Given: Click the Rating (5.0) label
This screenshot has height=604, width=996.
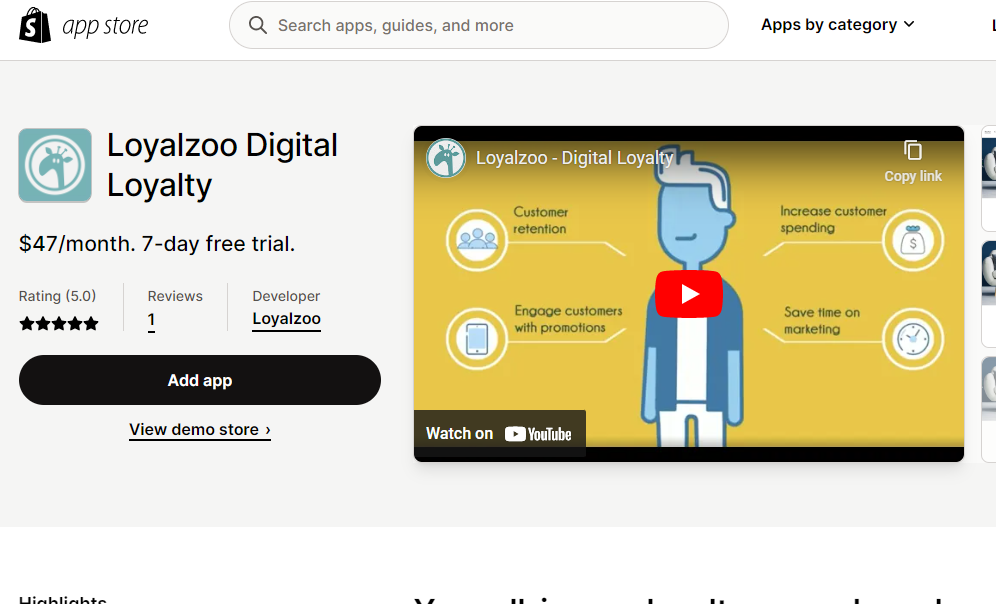Looking at the screenshot, I should coord(57,296).
